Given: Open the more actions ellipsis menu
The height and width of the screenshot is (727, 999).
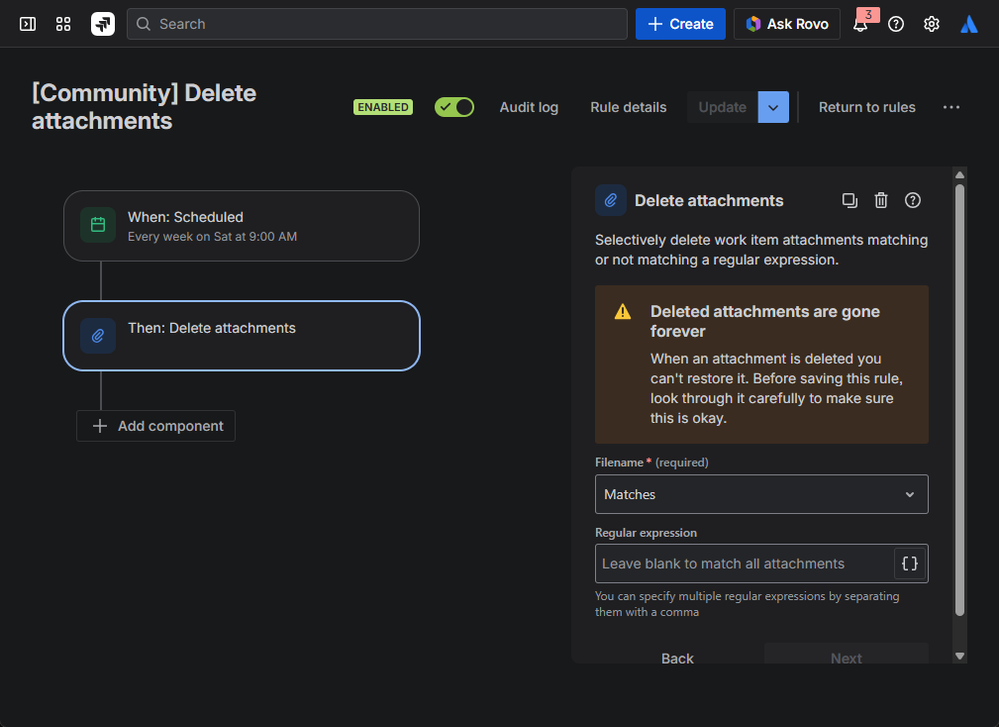Looking at the screenshot, I should [951, 107].
